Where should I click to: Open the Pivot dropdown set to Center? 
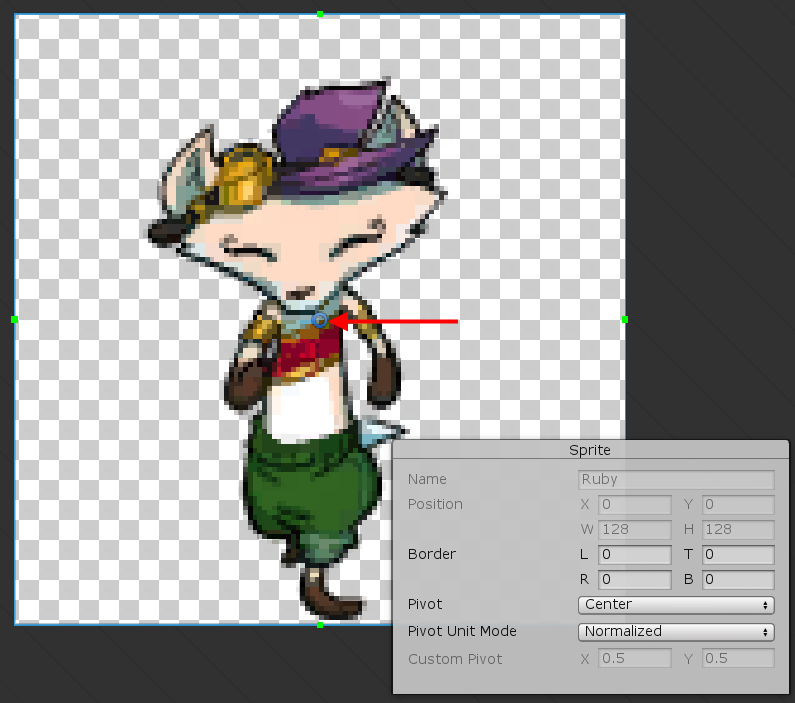676,605
